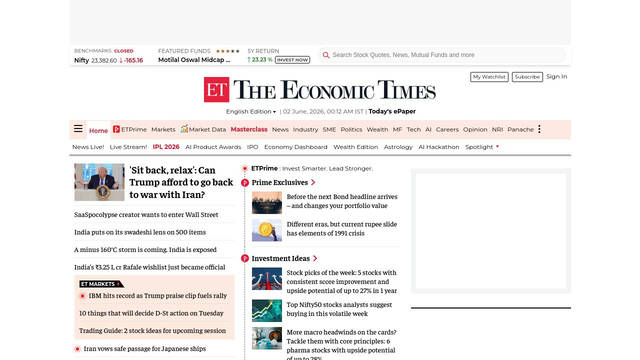Open the pharma stocks article thumbnail
Viewport: 640px width, 360px height.
coord(267,338)
